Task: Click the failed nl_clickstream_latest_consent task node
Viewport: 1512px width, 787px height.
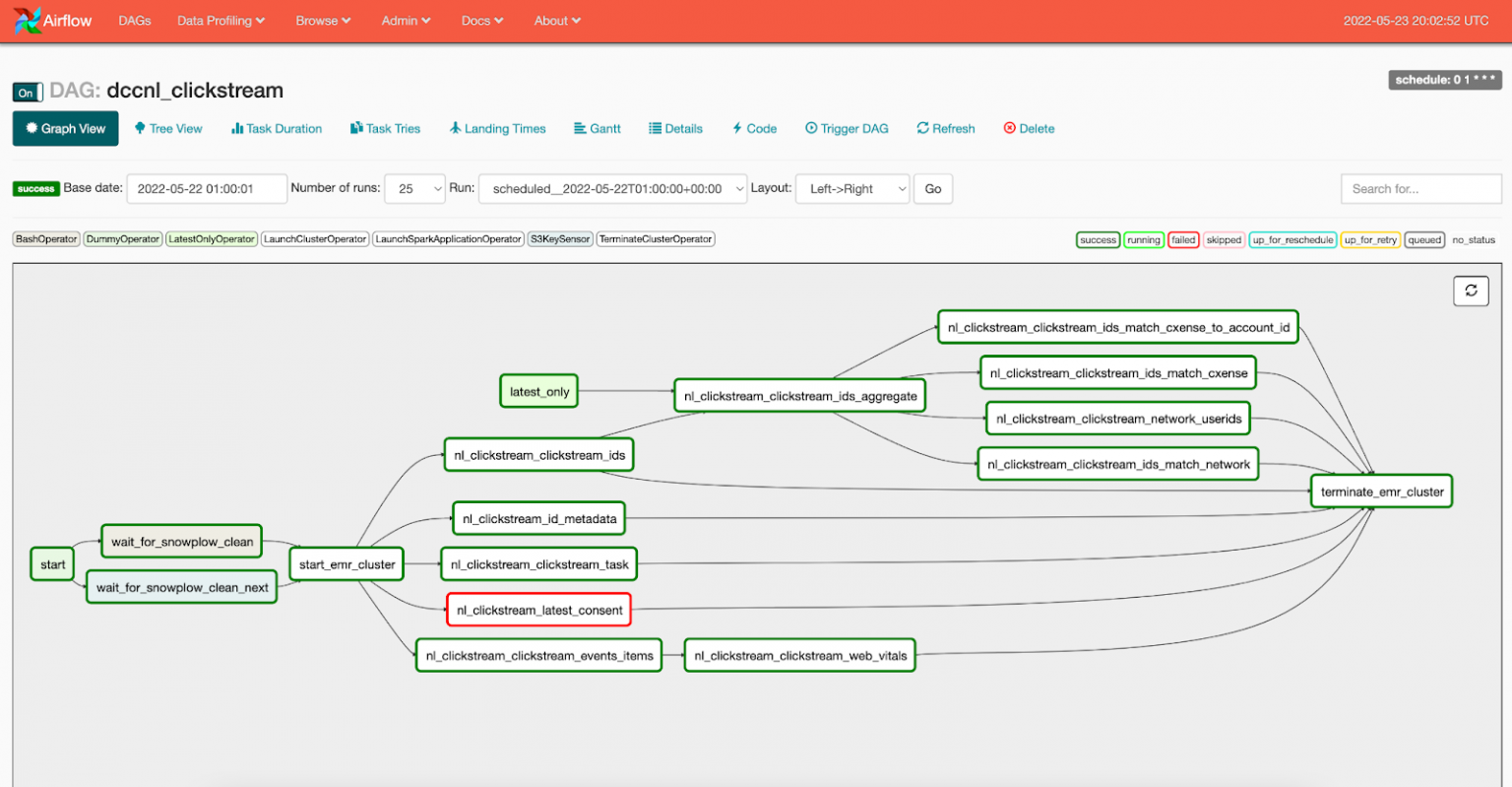Action: pyautogui.click(x=538, y=611)
